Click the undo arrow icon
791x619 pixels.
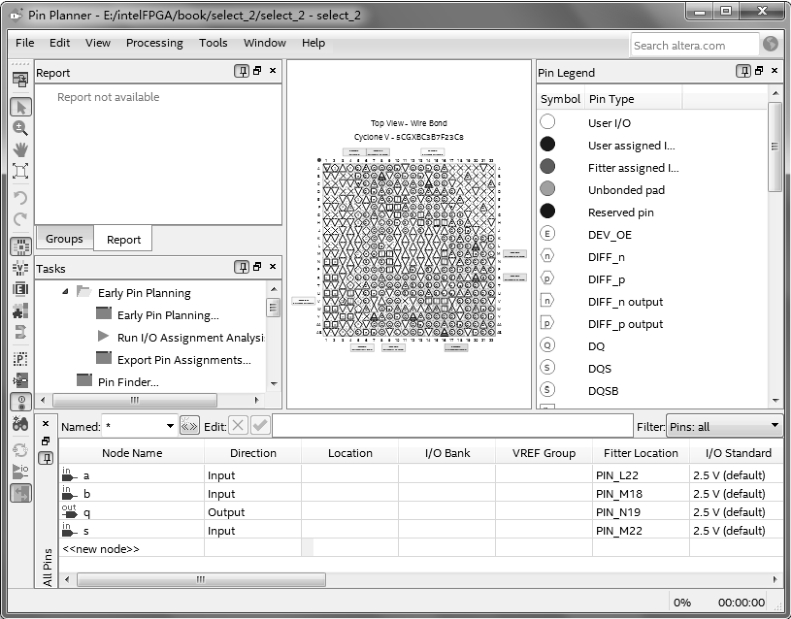pos(20,197)
